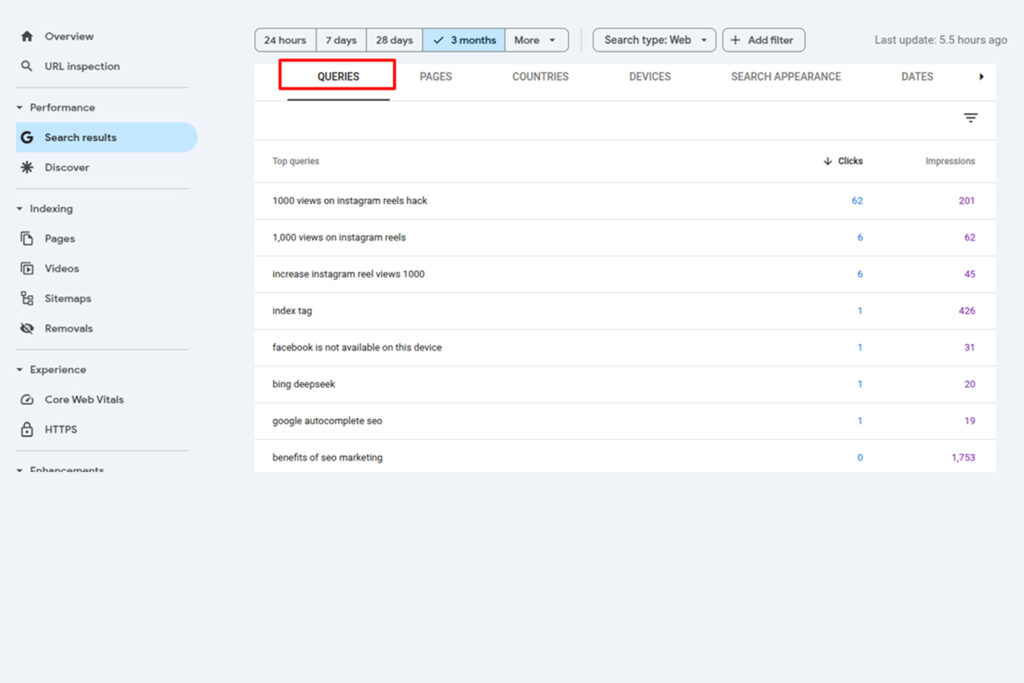Image resolution: width=1024 pixels, height=683 pixels.
Task: Click the Sitemaps tree icon
Action: tap(27, 298)
